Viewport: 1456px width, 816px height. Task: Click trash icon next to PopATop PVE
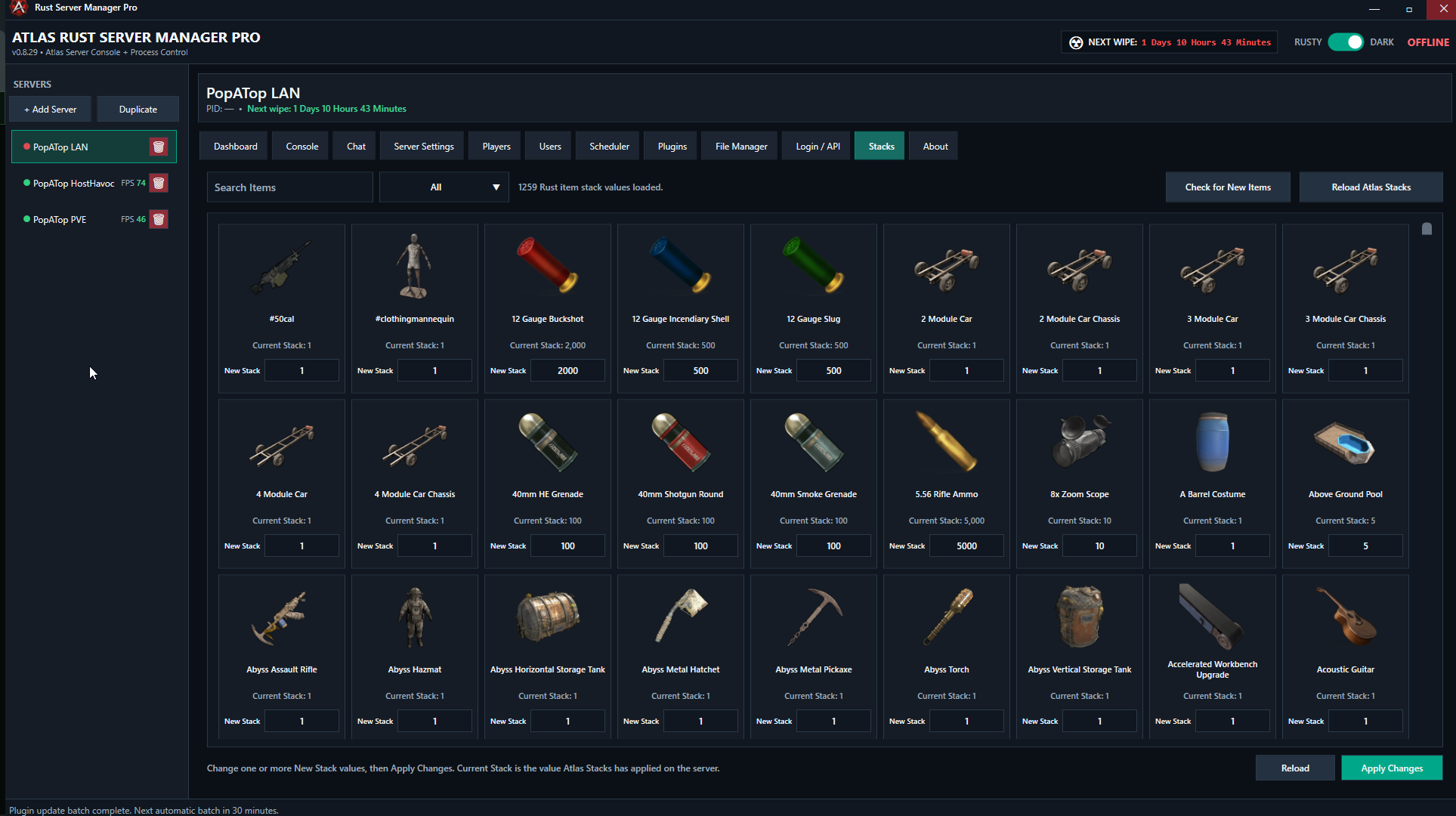click(159, 219)
